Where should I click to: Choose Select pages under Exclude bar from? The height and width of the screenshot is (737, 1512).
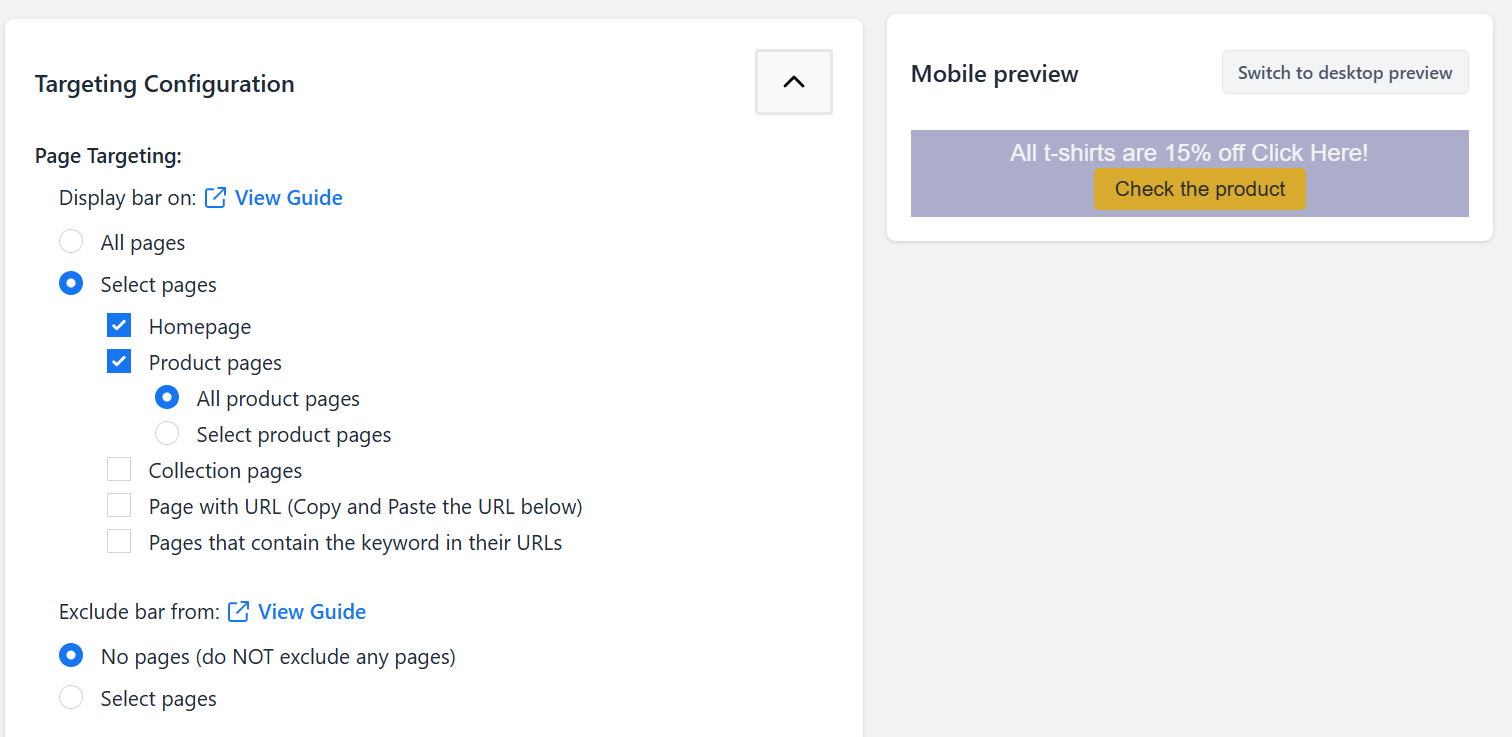71,698
